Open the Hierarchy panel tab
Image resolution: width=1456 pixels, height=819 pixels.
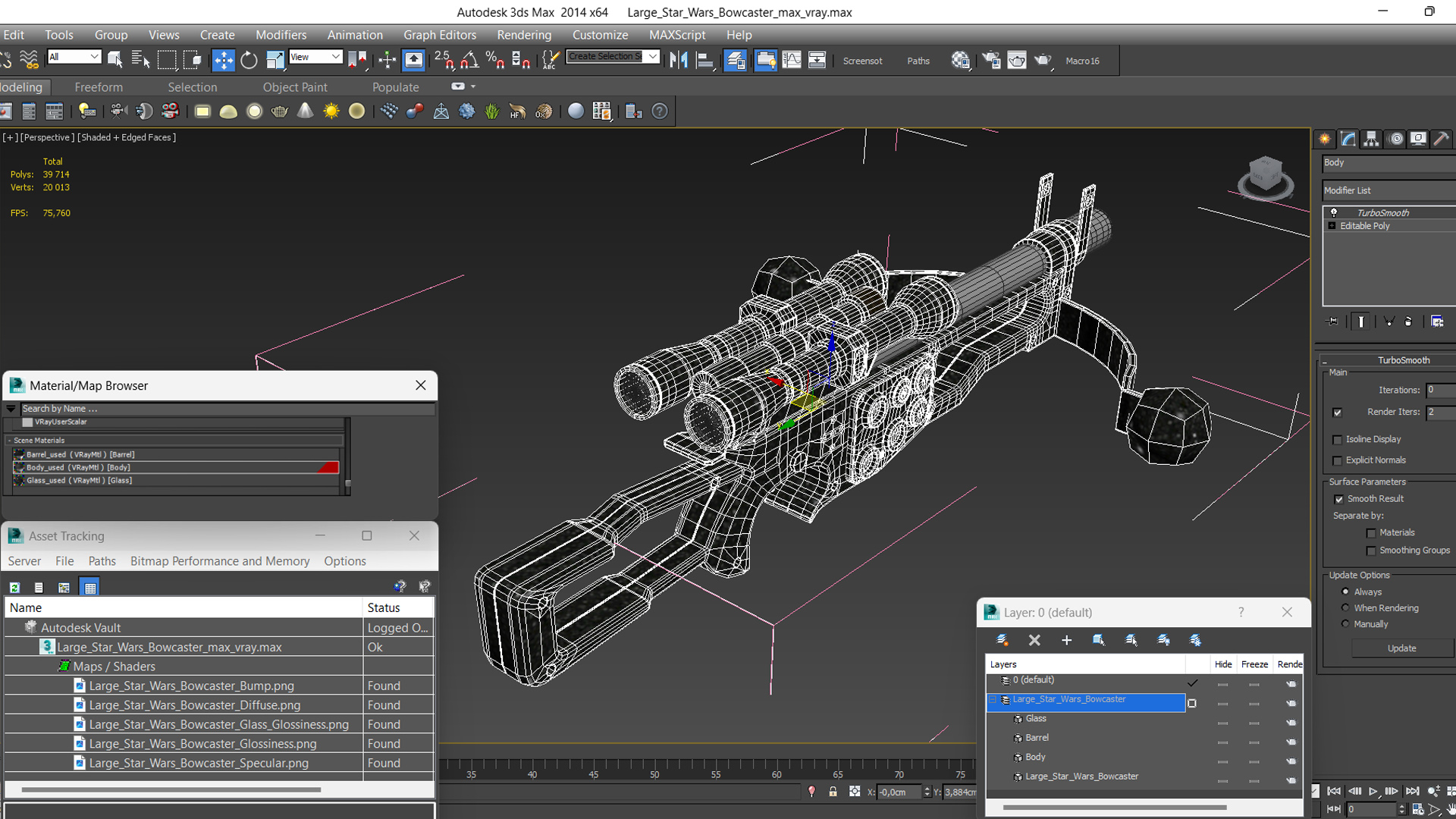[1371, 139]
